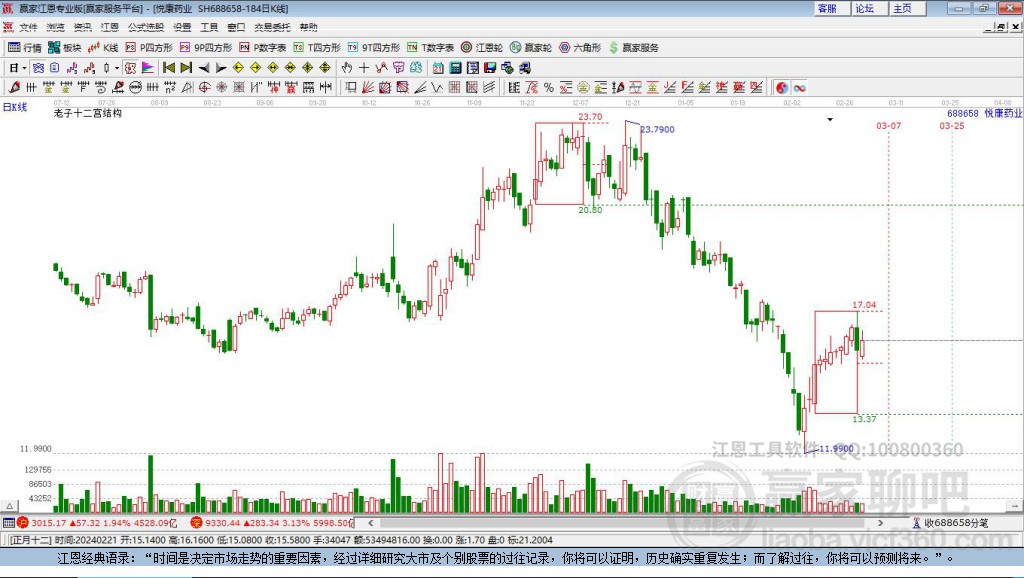The height and width of the screenshot is (578, 1024).
Task: Select the hand pan tool
Action: click(x=347, y=68)
